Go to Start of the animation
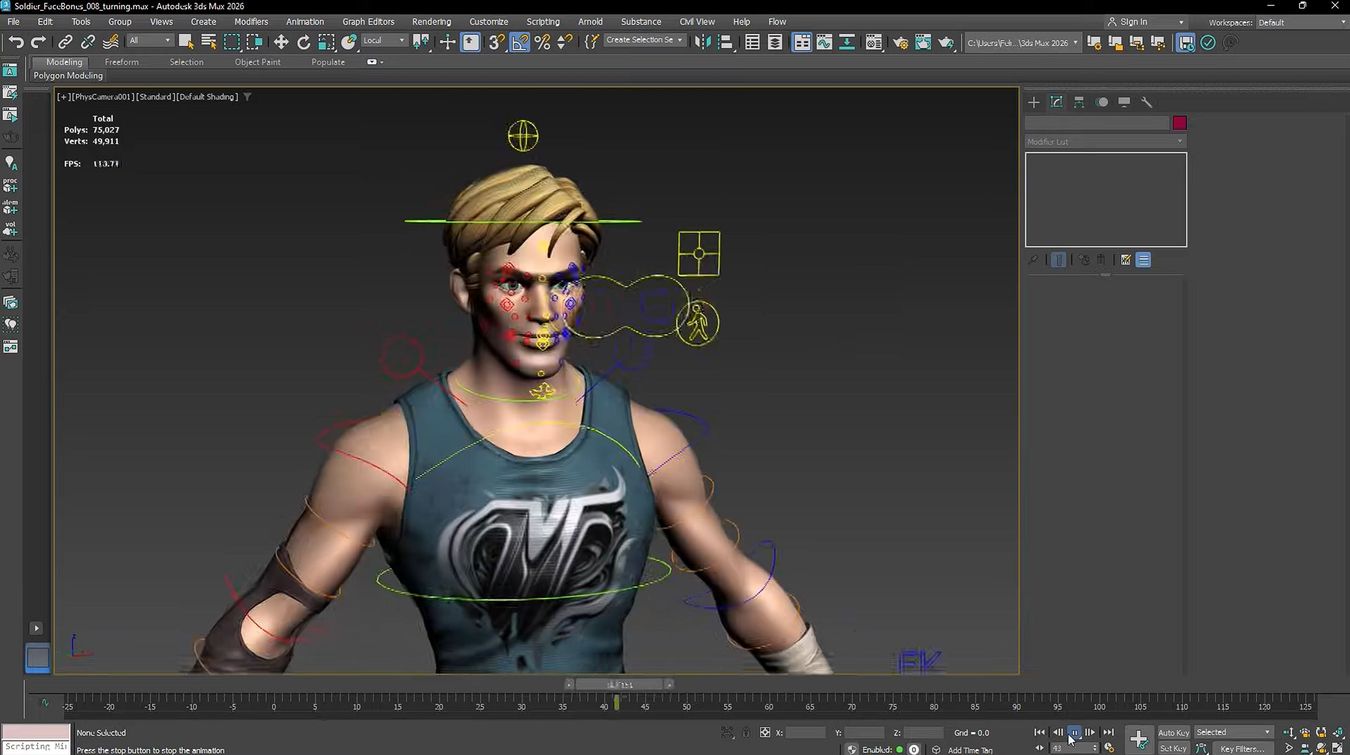The image size is (1350, 755). coord(1040,733)
